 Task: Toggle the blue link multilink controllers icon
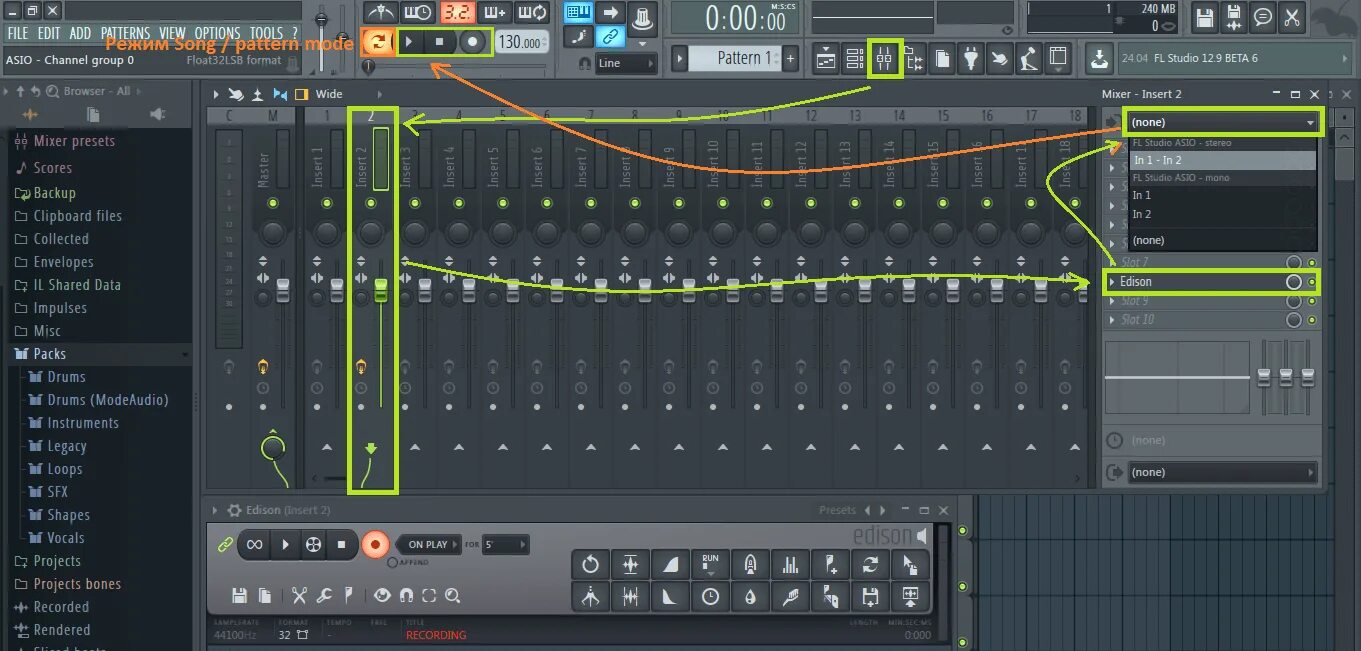pos(610,37)
